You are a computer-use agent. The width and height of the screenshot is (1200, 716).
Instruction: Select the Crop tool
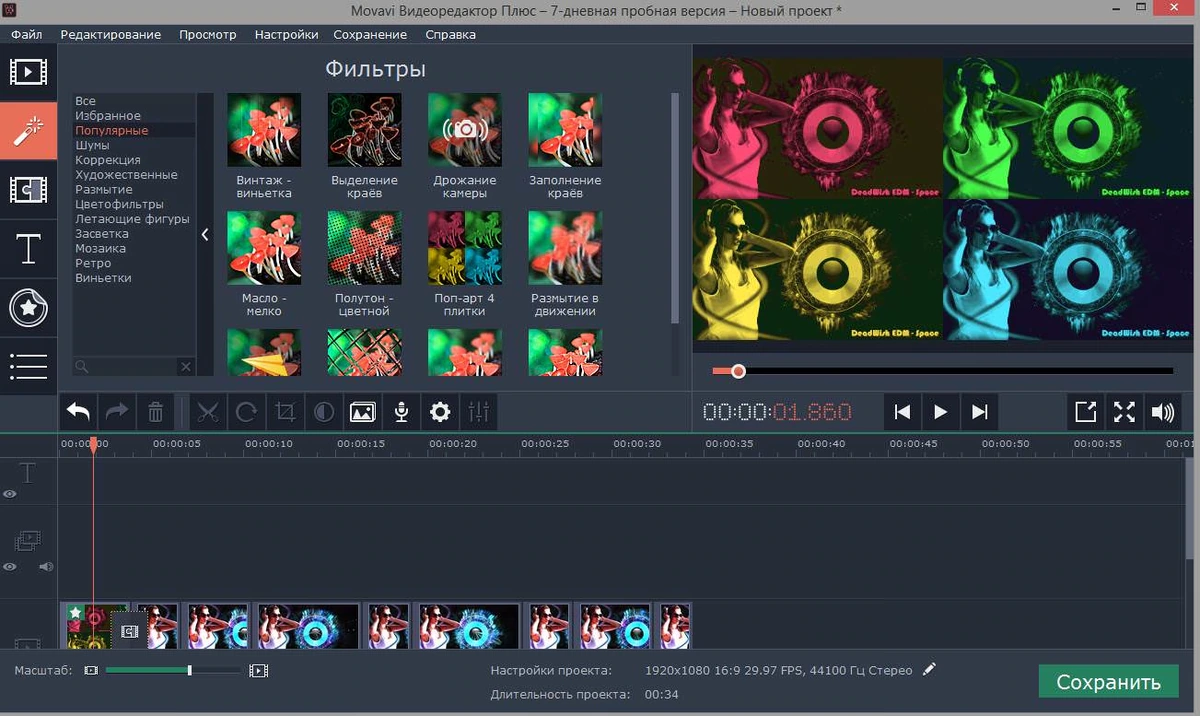click(x=285, y=411)
